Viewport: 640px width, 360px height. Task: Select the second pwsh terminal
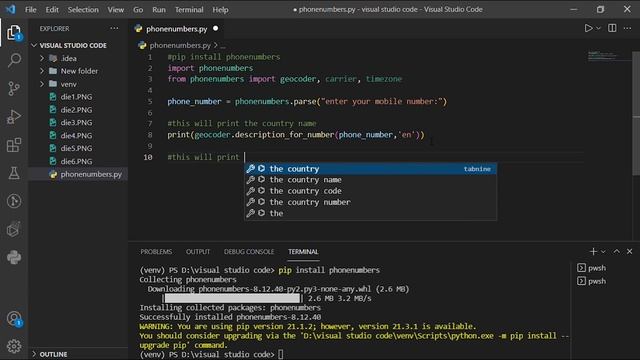(x=592, y=281)
